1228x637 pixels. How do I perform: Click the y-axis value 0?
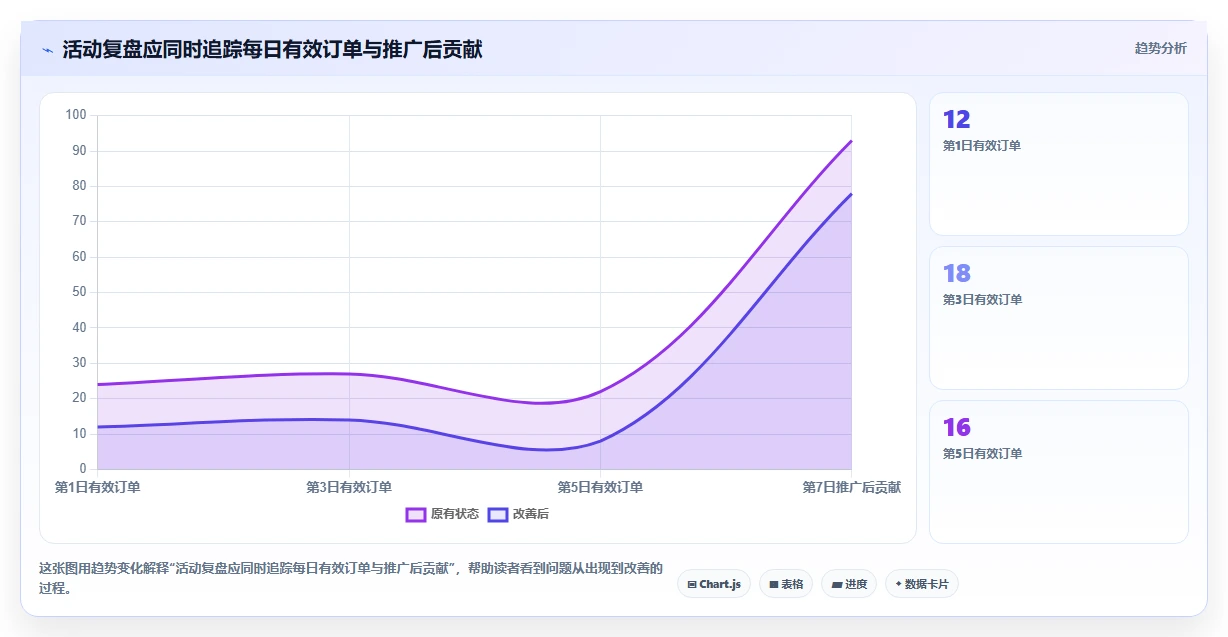83,469
